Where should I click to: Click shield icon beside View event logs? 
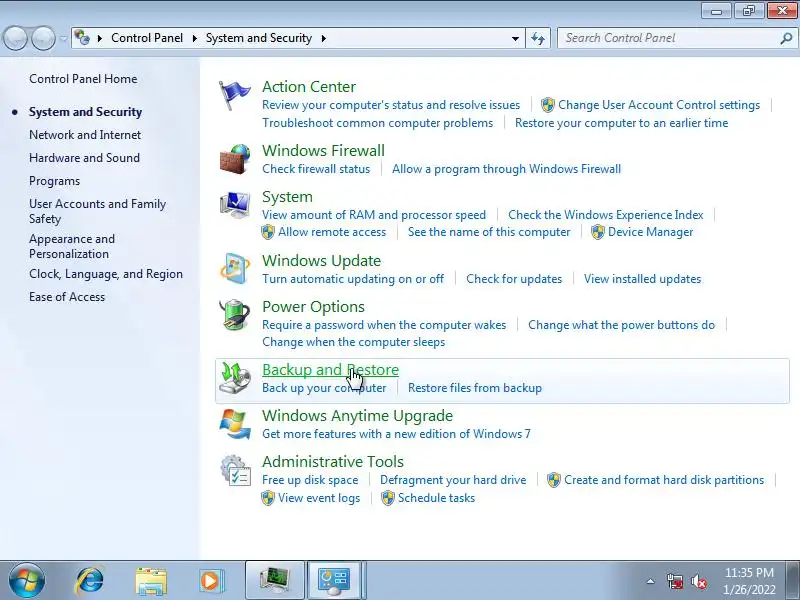[268, 498]
